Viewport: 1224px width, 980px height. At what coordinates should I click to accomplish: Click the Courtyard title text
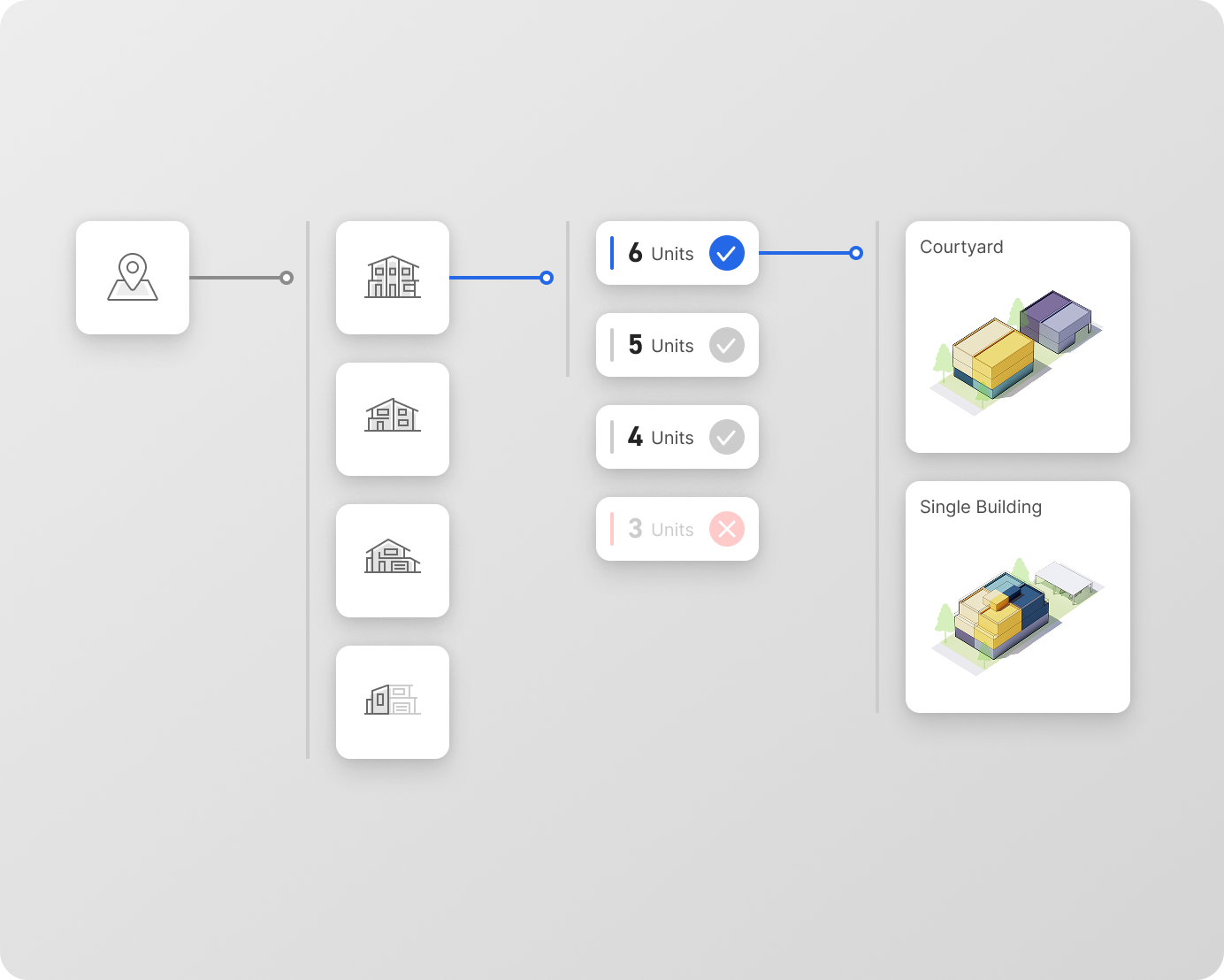point(961,247)
